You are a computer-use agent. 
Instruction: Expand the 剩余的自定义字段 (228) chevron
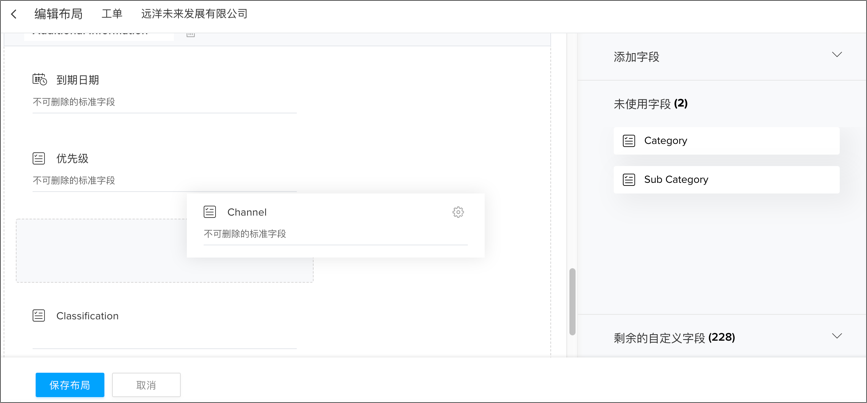coord(837,337)
